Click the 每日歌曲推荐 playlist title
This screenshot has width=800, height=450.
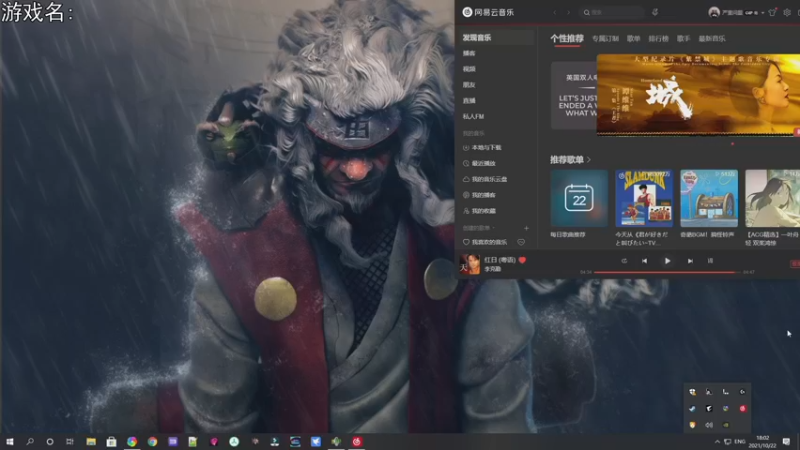tap(568, 235)
